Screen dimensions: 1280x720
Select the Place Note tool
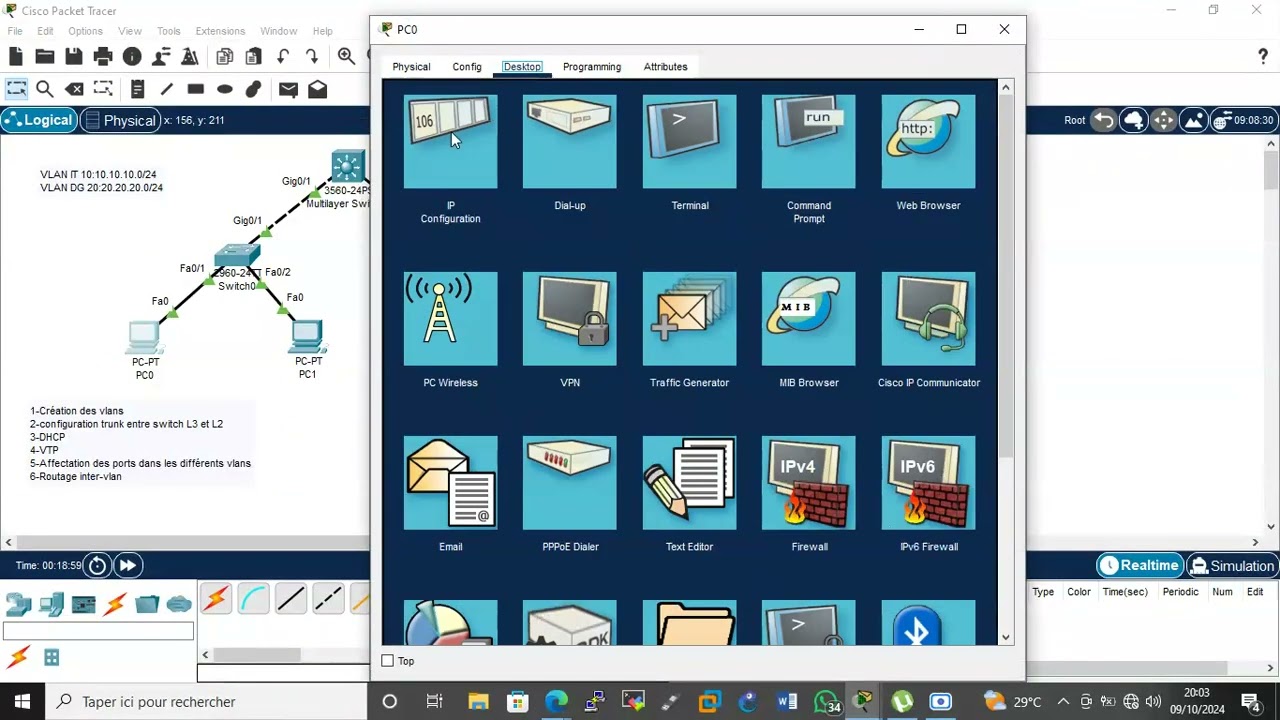tap(137, 89)
